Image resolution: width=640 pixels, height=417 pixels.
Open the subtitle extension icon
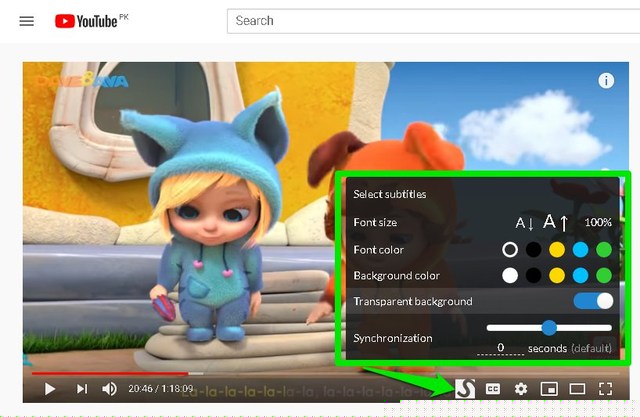tap(464, 388)
